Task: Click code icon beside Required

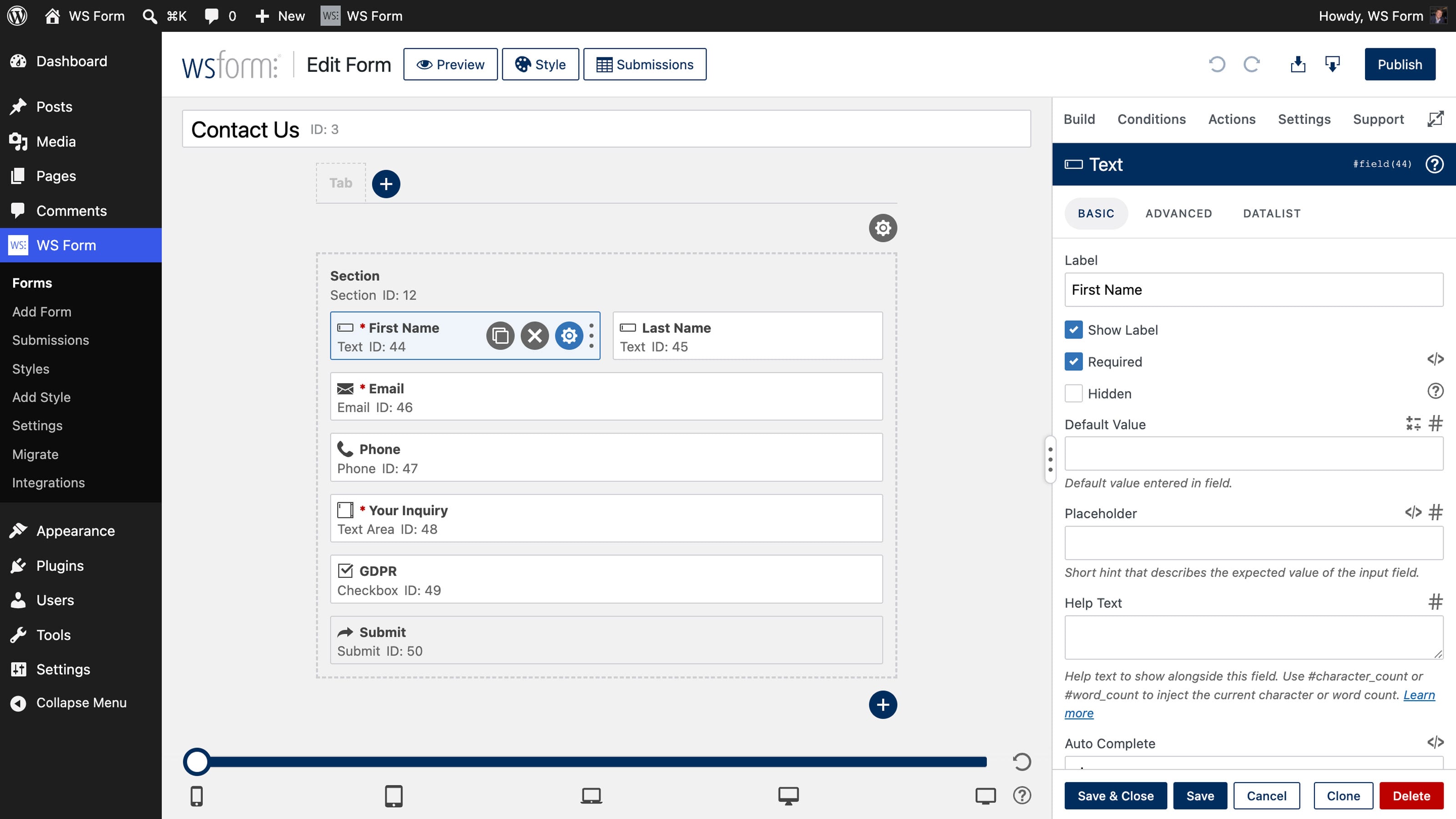Action: 1435,359
